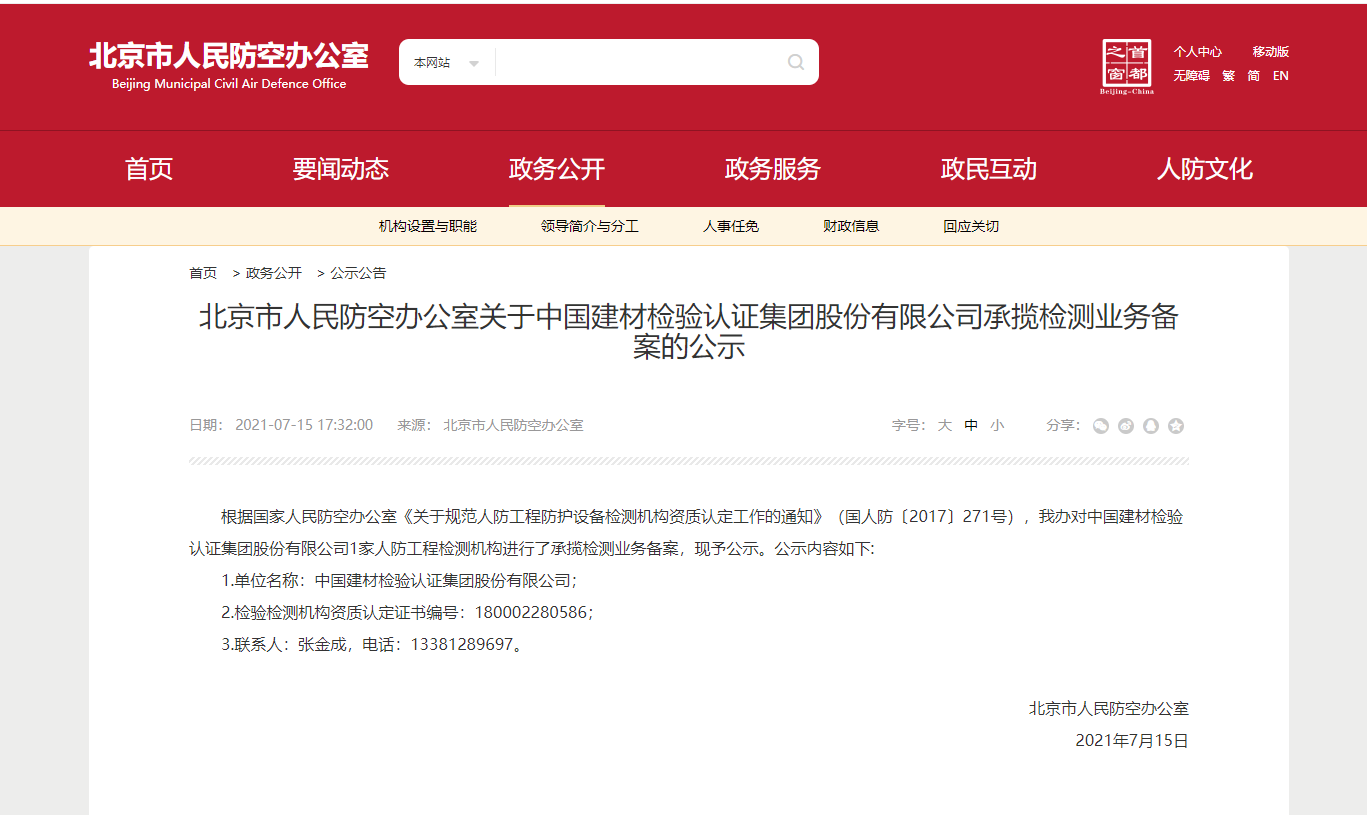Open 个人中心 link
The image size is (1367, 815).
(x=1197, y=52)
